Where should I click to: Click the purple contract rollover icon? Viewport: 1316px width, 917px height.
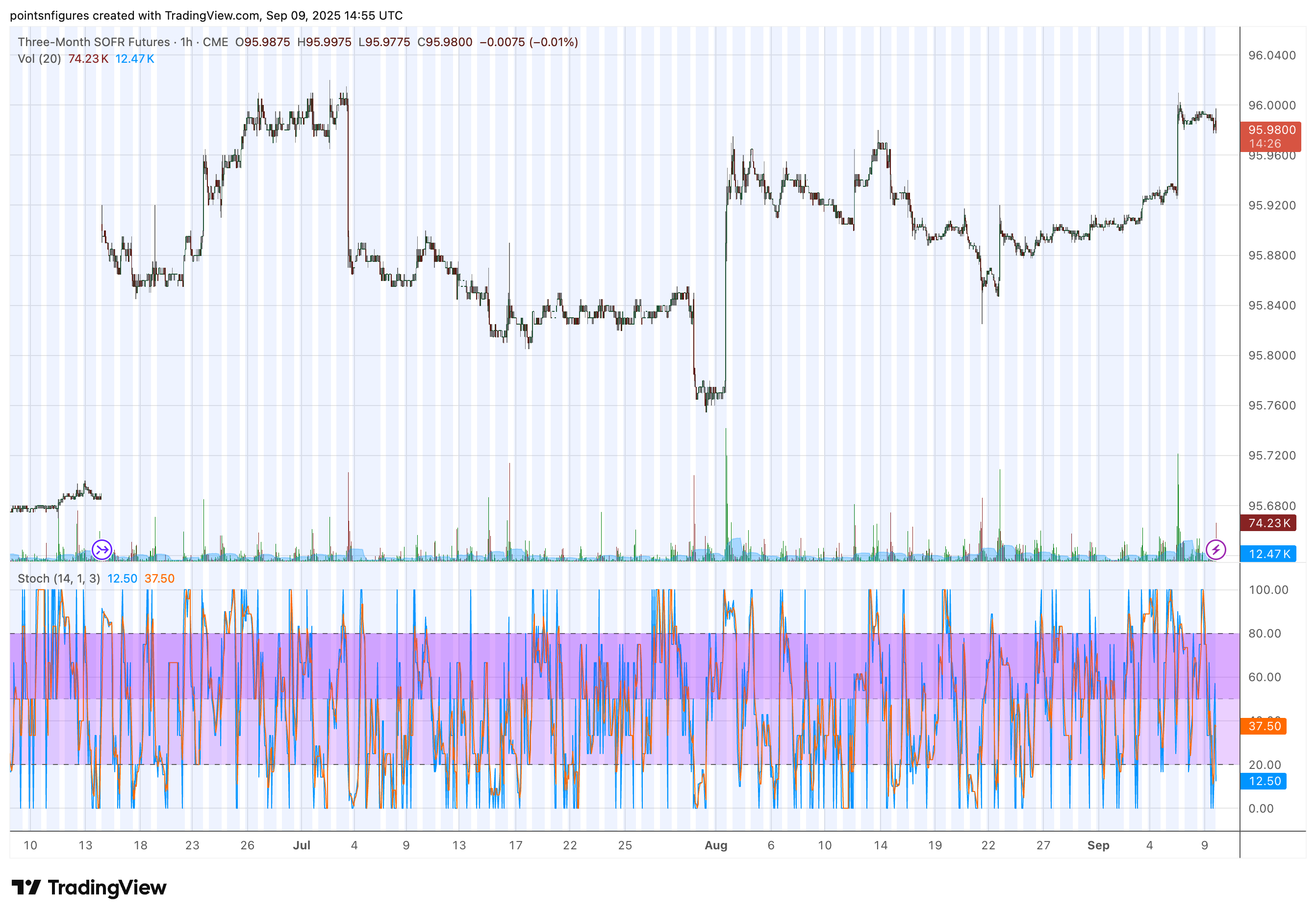point(102,550)
